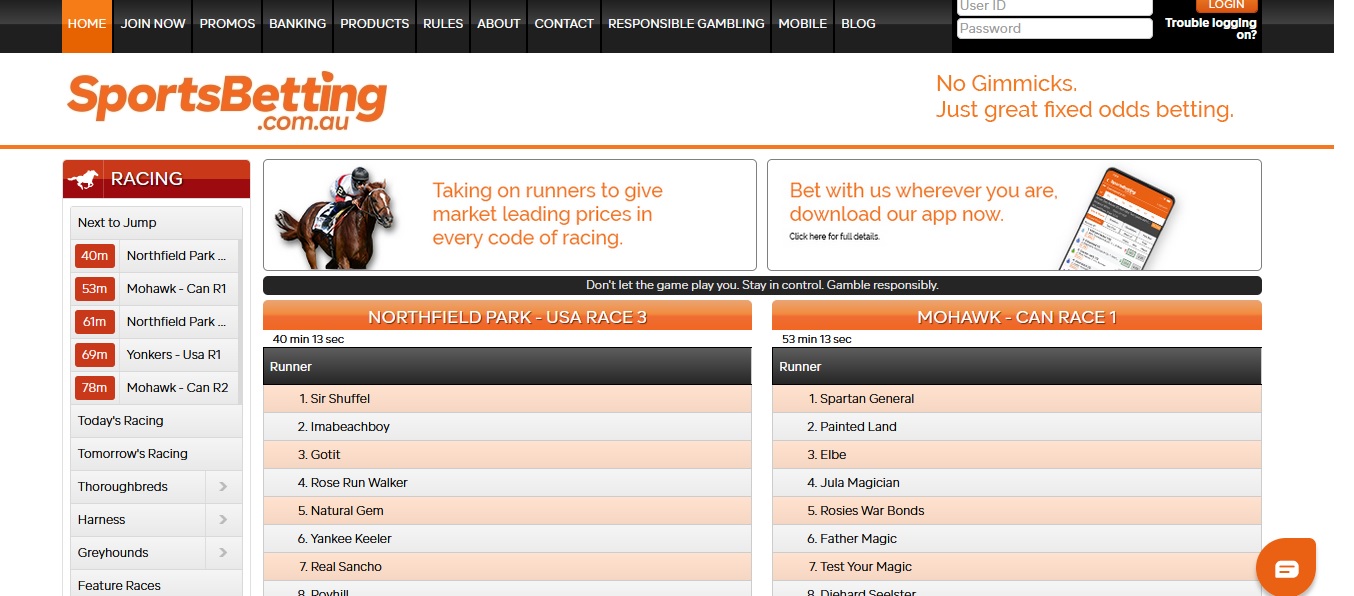Viewport: 1354px width, 596px height.
Task: Select runner 5. Natural Gem
Action: (507, 511)
